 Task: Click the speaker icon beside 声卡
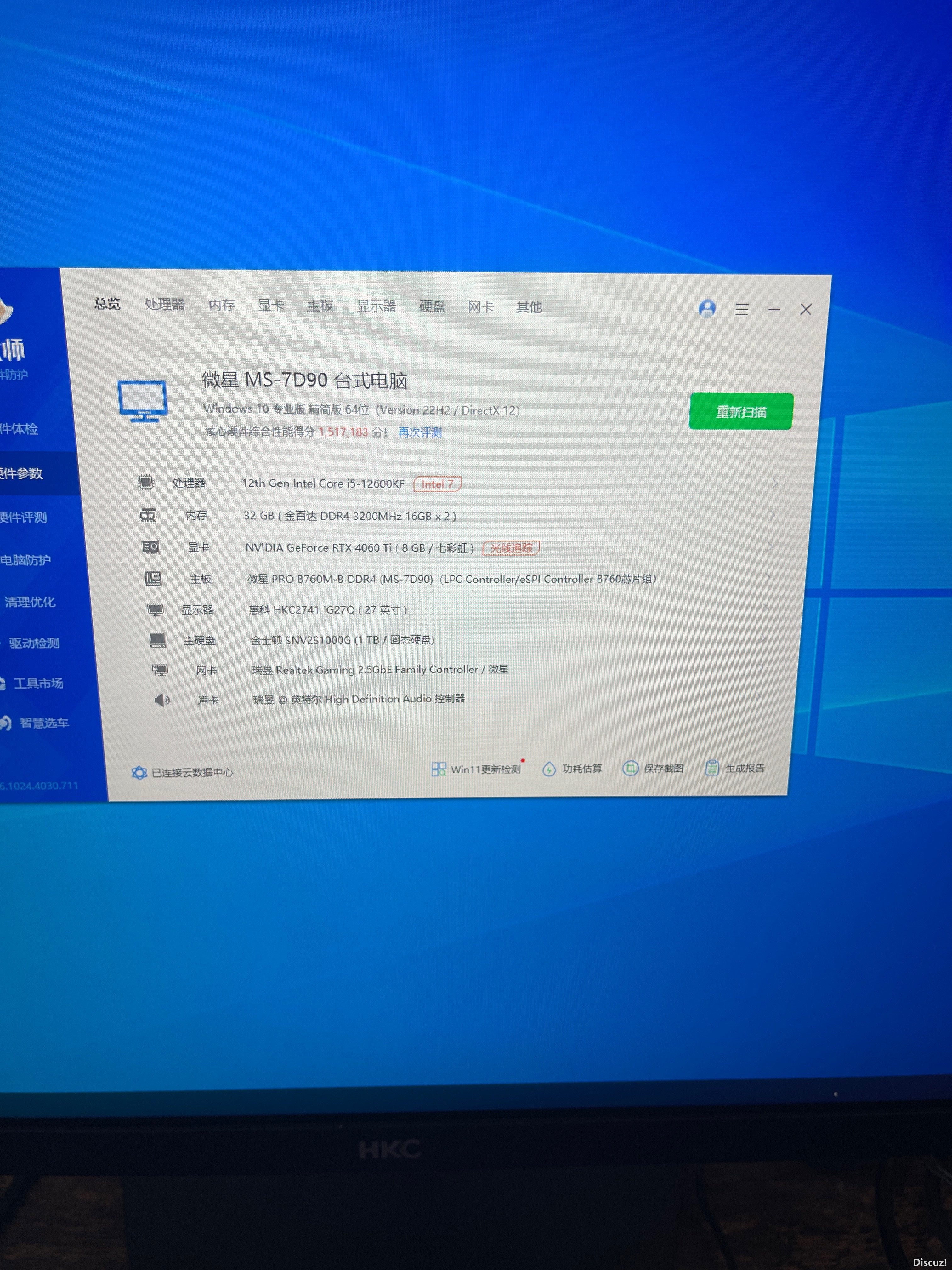click(162, 700)
